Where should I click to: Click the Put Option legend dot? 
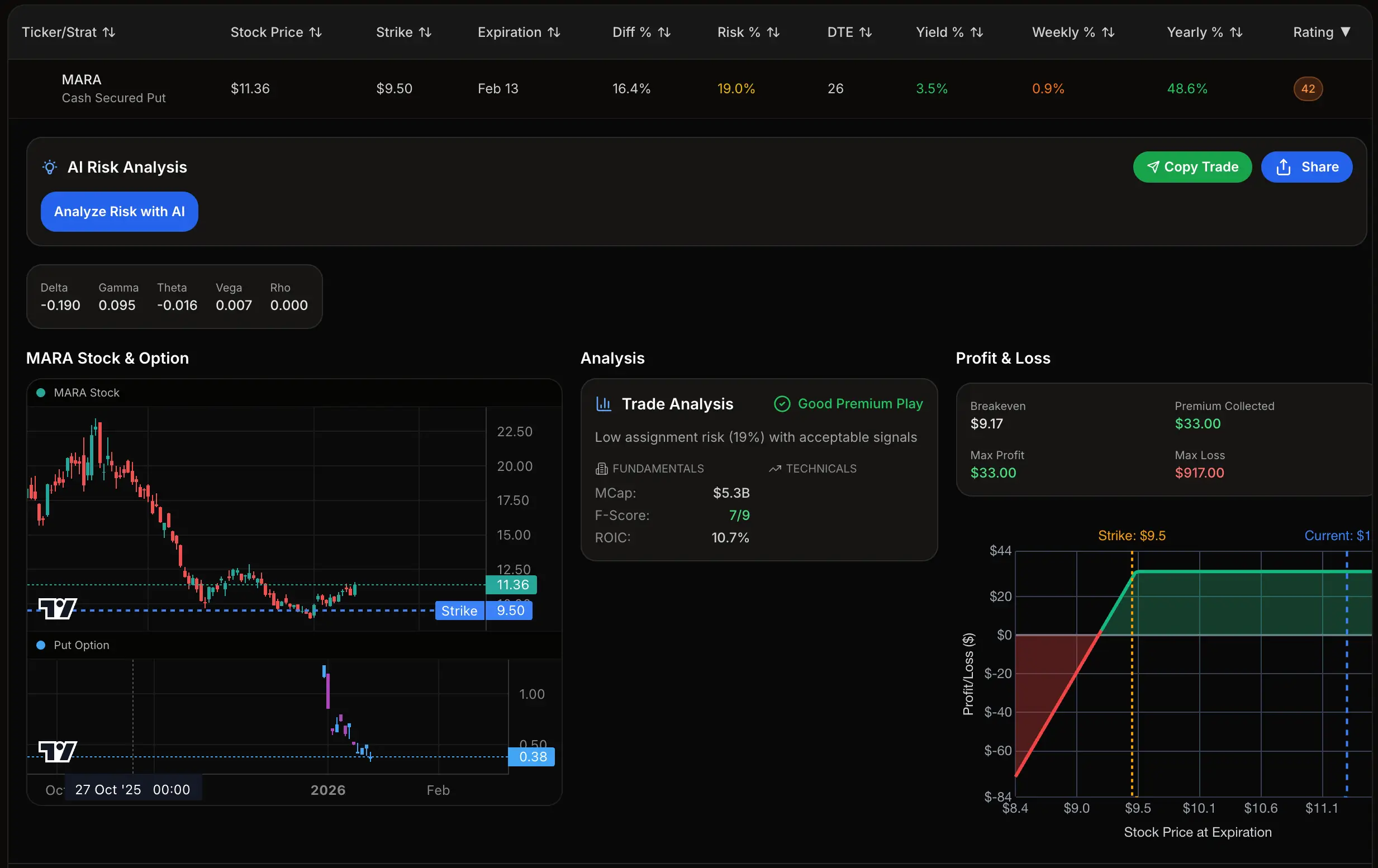41,645
